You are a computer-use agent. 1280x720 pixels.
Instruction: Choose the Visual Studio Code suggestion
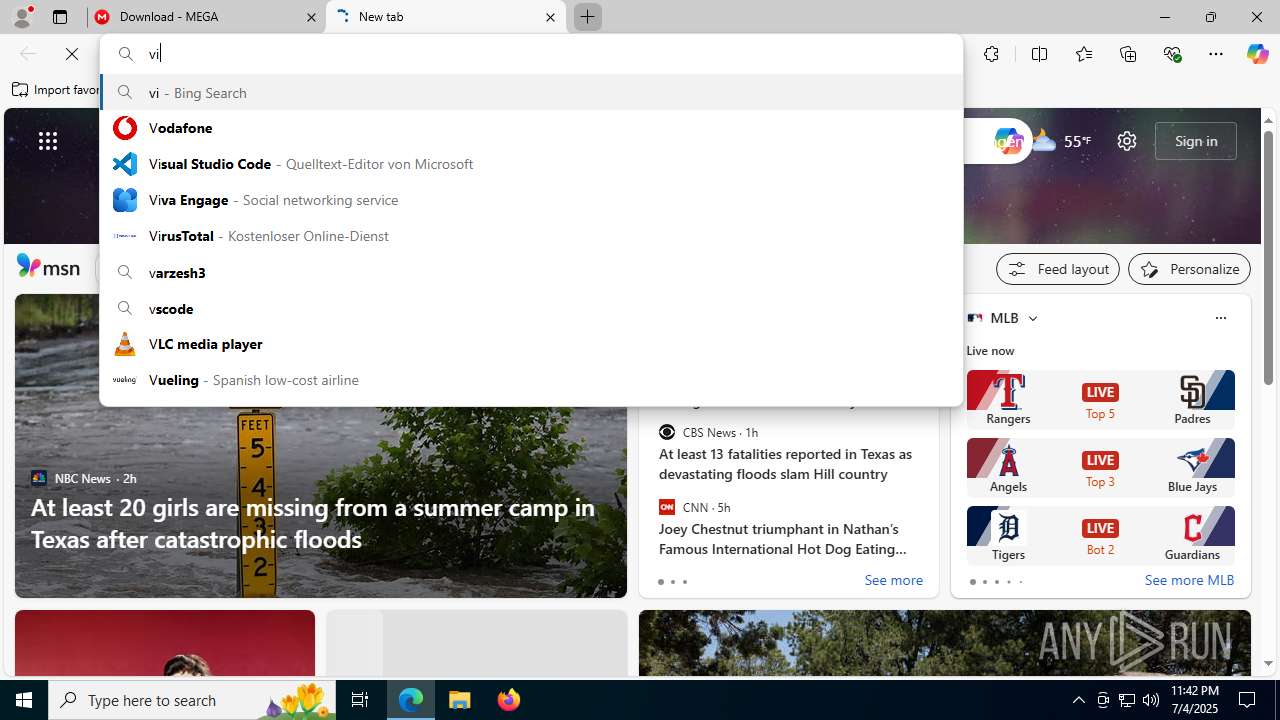coord(531,164)
